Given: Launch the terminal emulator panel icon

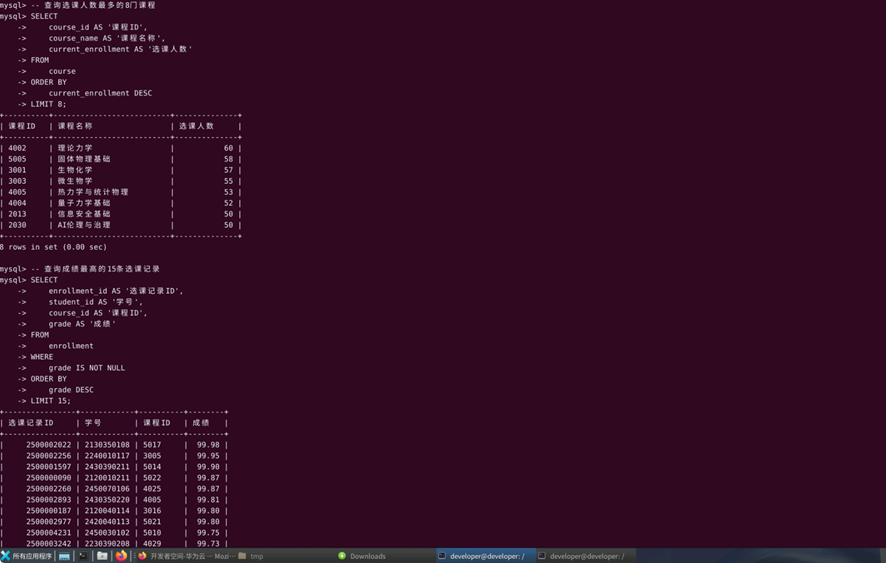Looking at the screenshot, I should point(84,556).
